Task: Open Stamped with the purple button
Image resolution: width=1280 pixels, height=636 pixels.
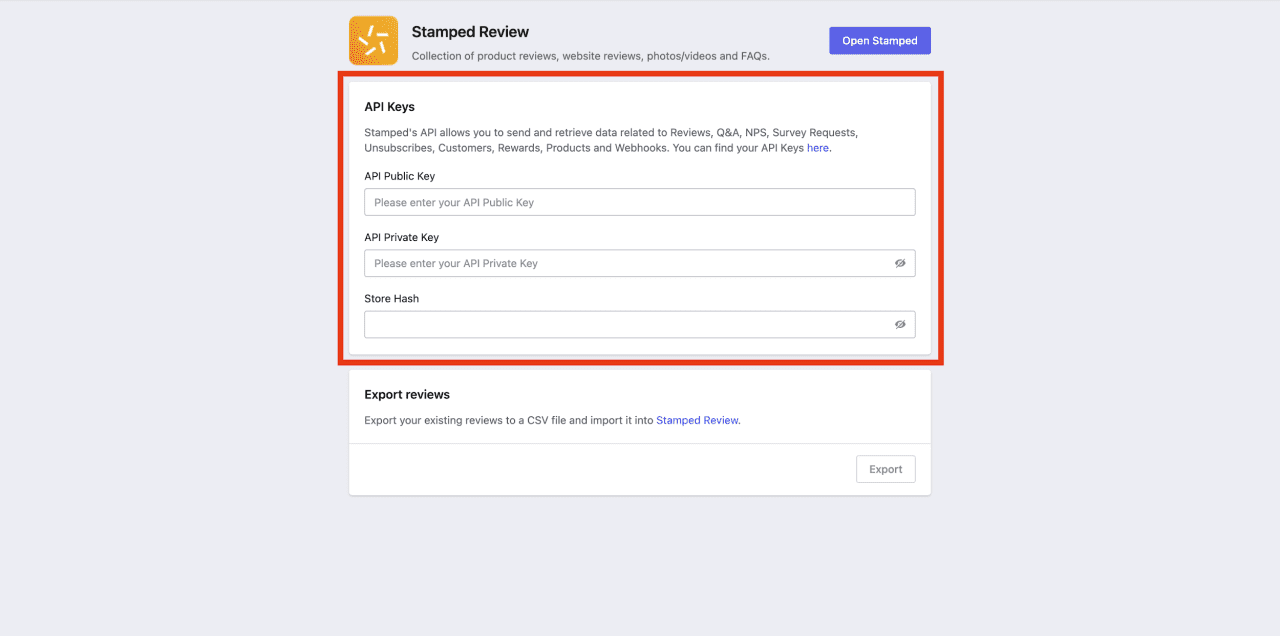Action: pos(880,40)
